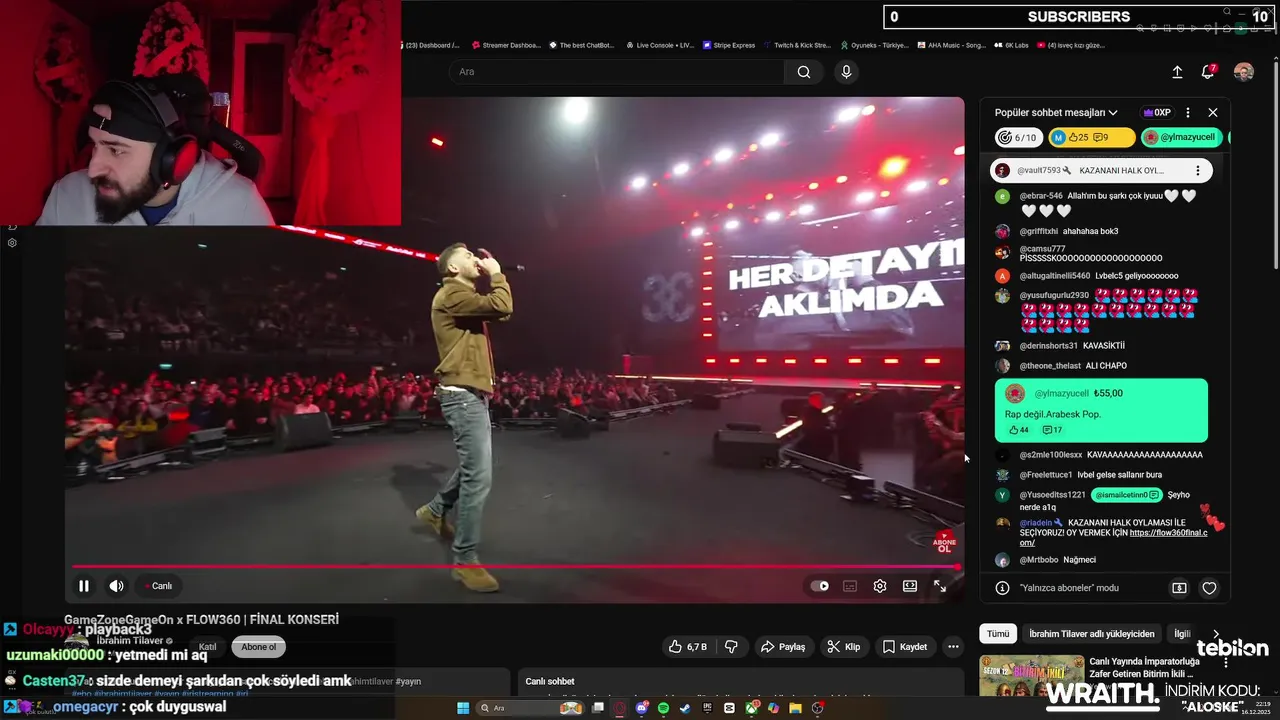This screenshot has height=720, width=1280.
Task: Click the red Canlı live indicator
Action: (158, 586)
